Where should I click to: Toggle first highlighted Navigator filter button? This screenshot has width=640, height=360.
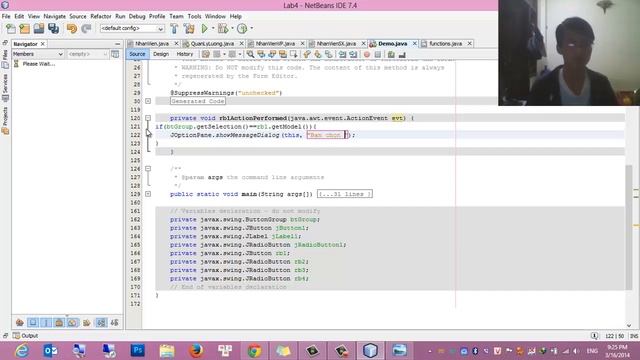click(33, 322)
